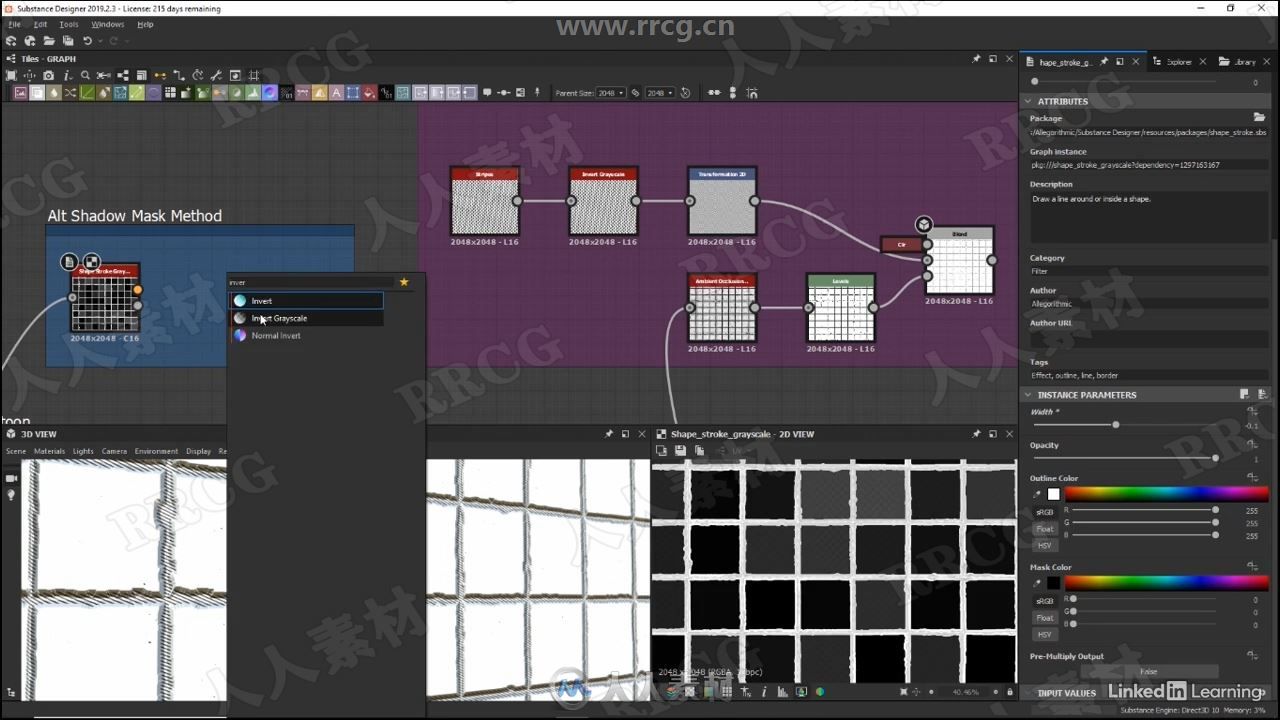
Task: Click Float button under Outline Color
Action: point(1045,529)
